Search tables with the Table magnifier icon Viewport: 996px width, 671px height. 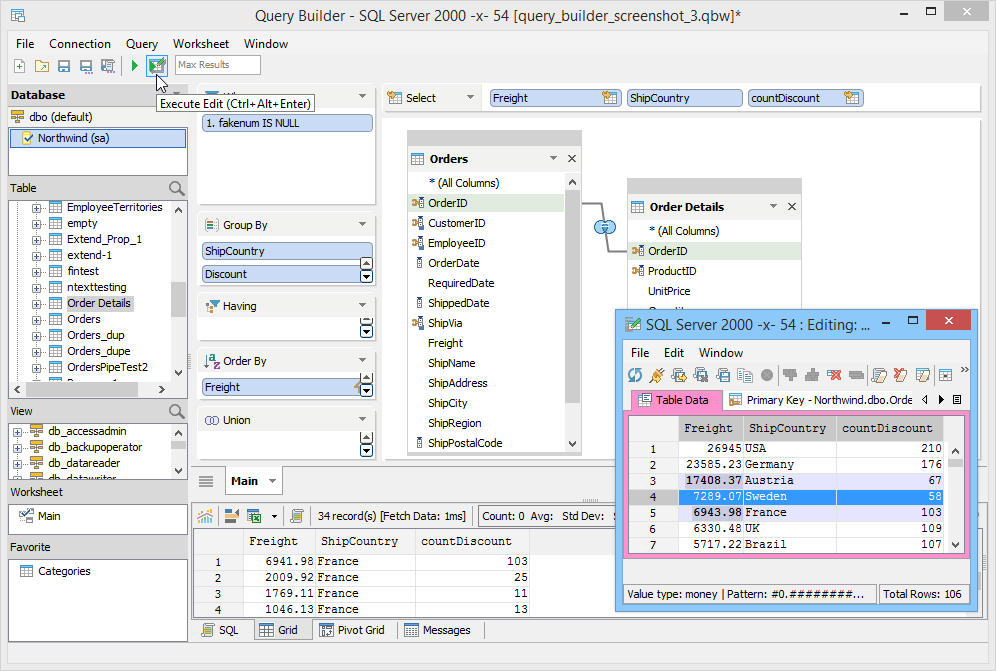pos(177,188)
